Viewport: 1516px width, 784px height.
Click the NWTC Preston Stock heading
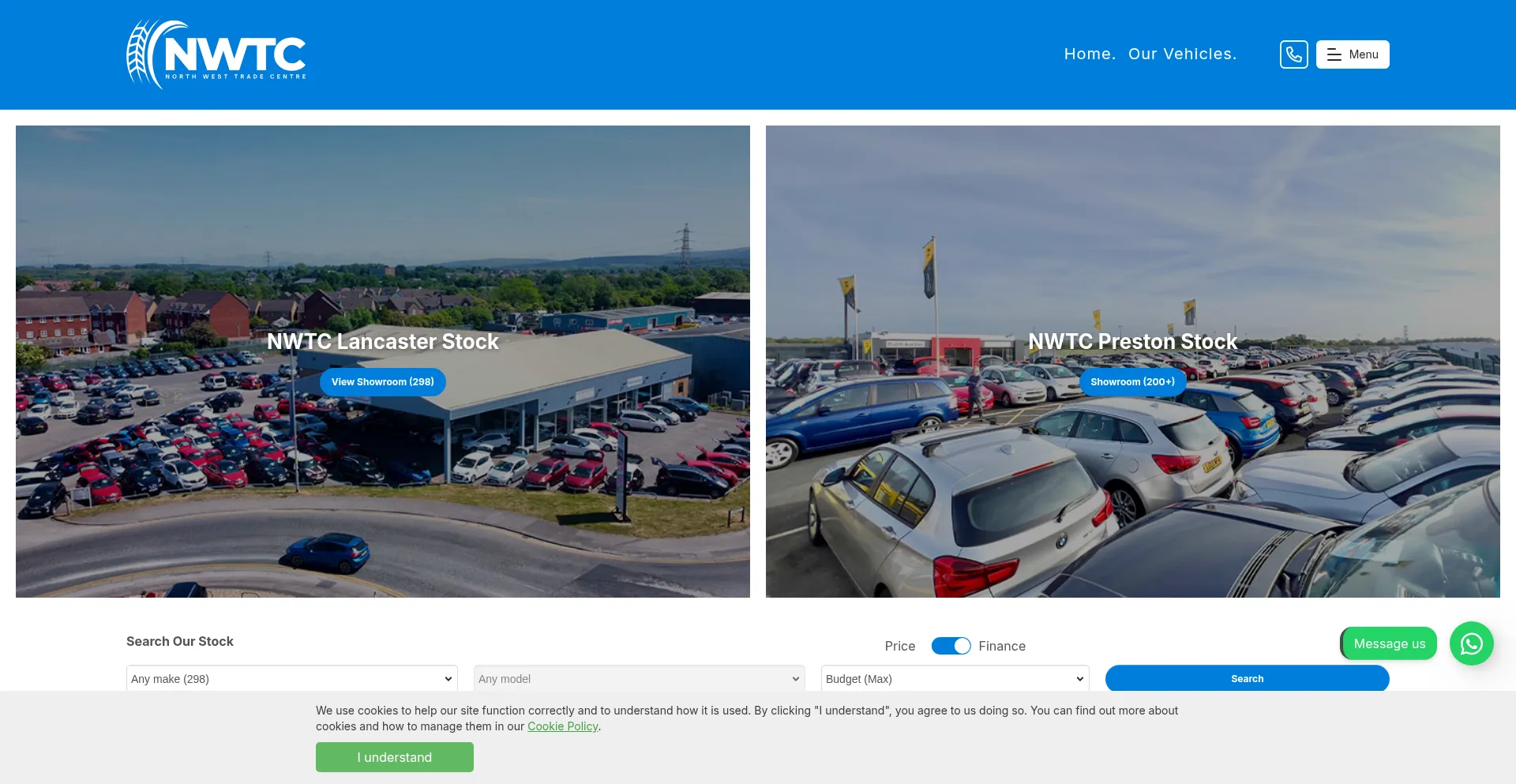(x=1133, y=342)
